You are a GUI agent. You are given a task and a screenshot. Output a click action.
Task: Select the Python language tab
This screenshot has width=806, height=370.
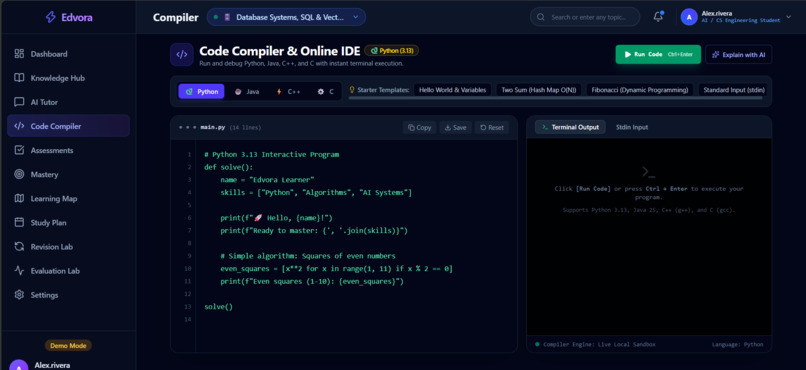coord(202,91)
